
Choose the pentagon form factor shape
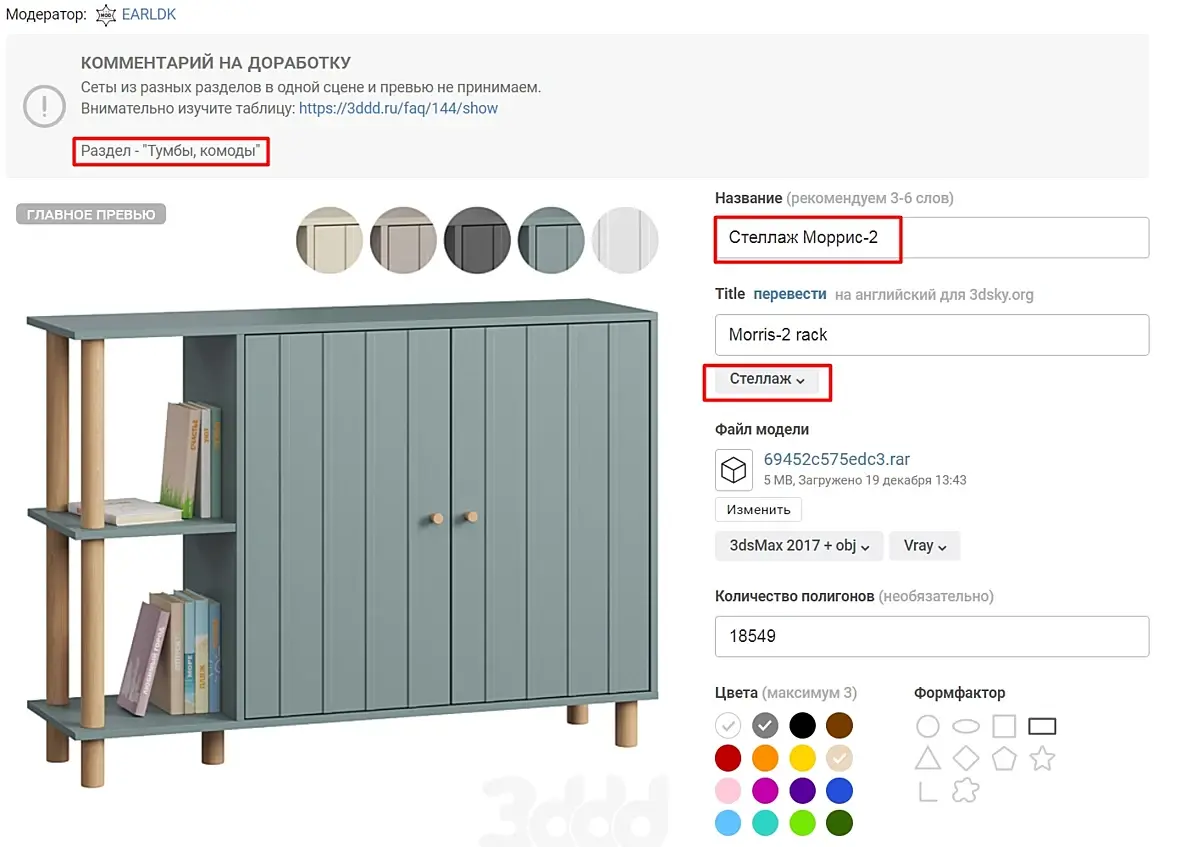[1004, 758]
